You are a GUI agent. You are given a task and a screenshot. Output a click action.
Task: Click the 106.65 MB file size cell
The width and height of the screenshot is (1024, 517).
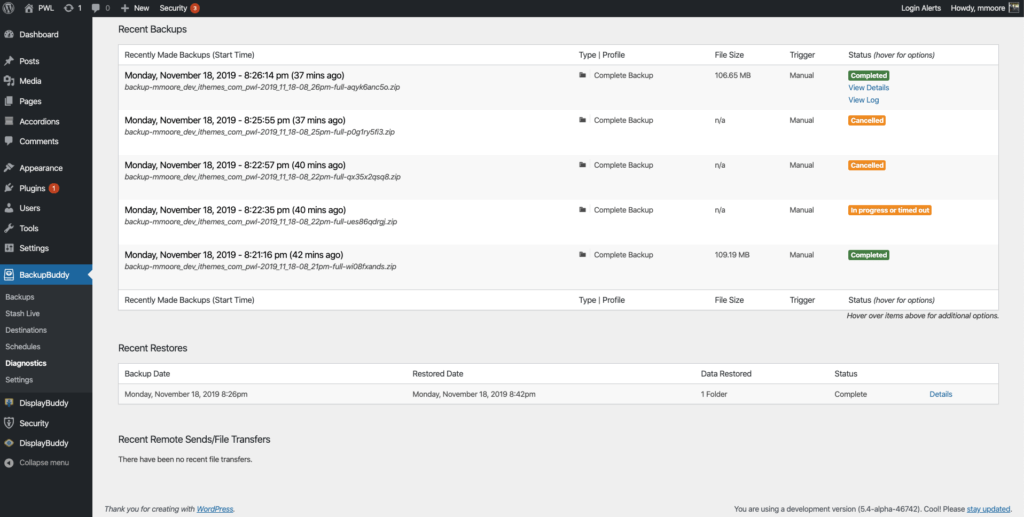pyautogui.click(x=733, y=75)
